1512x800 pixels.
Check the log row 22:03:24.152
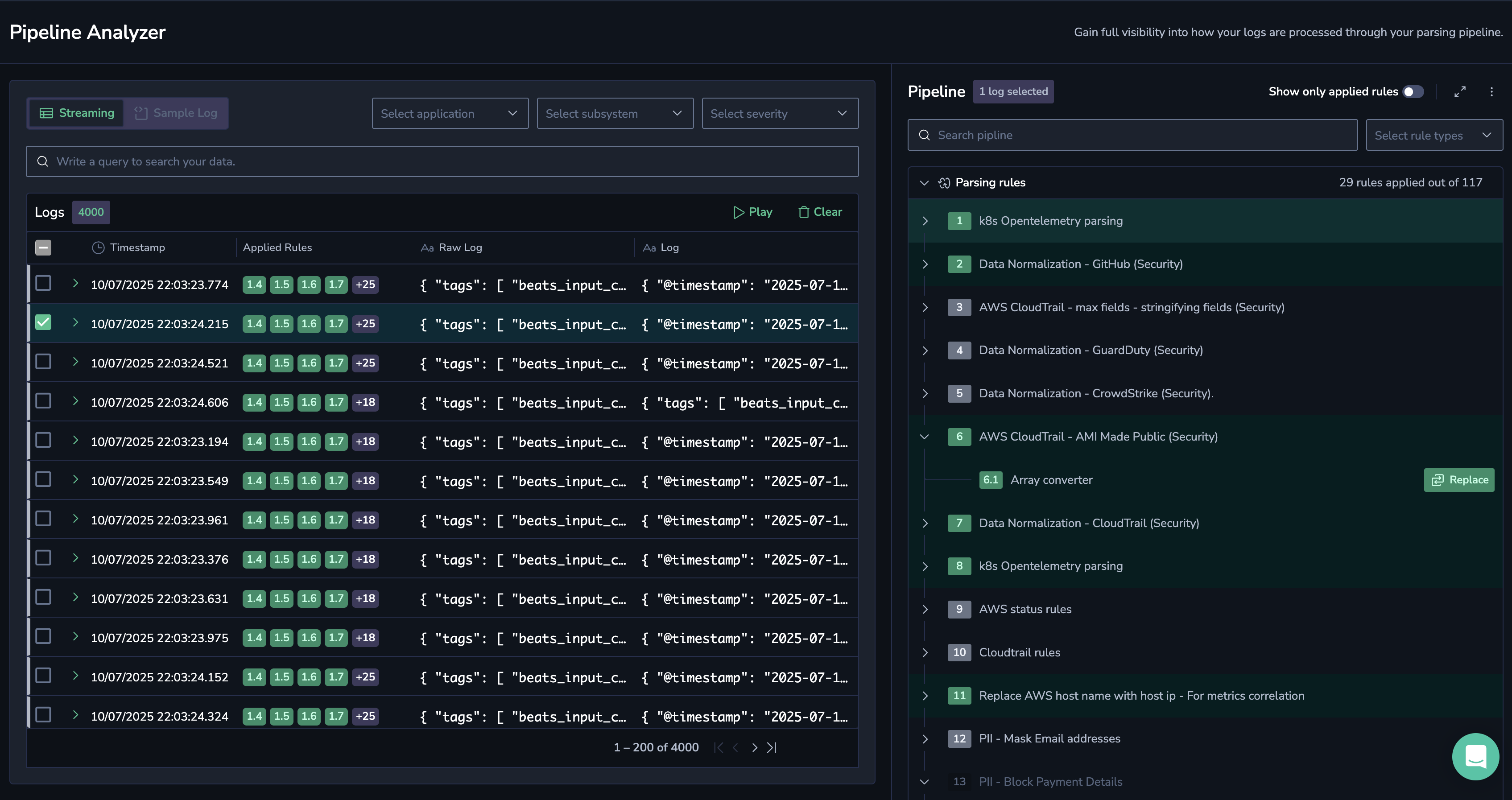pos(43,676)
